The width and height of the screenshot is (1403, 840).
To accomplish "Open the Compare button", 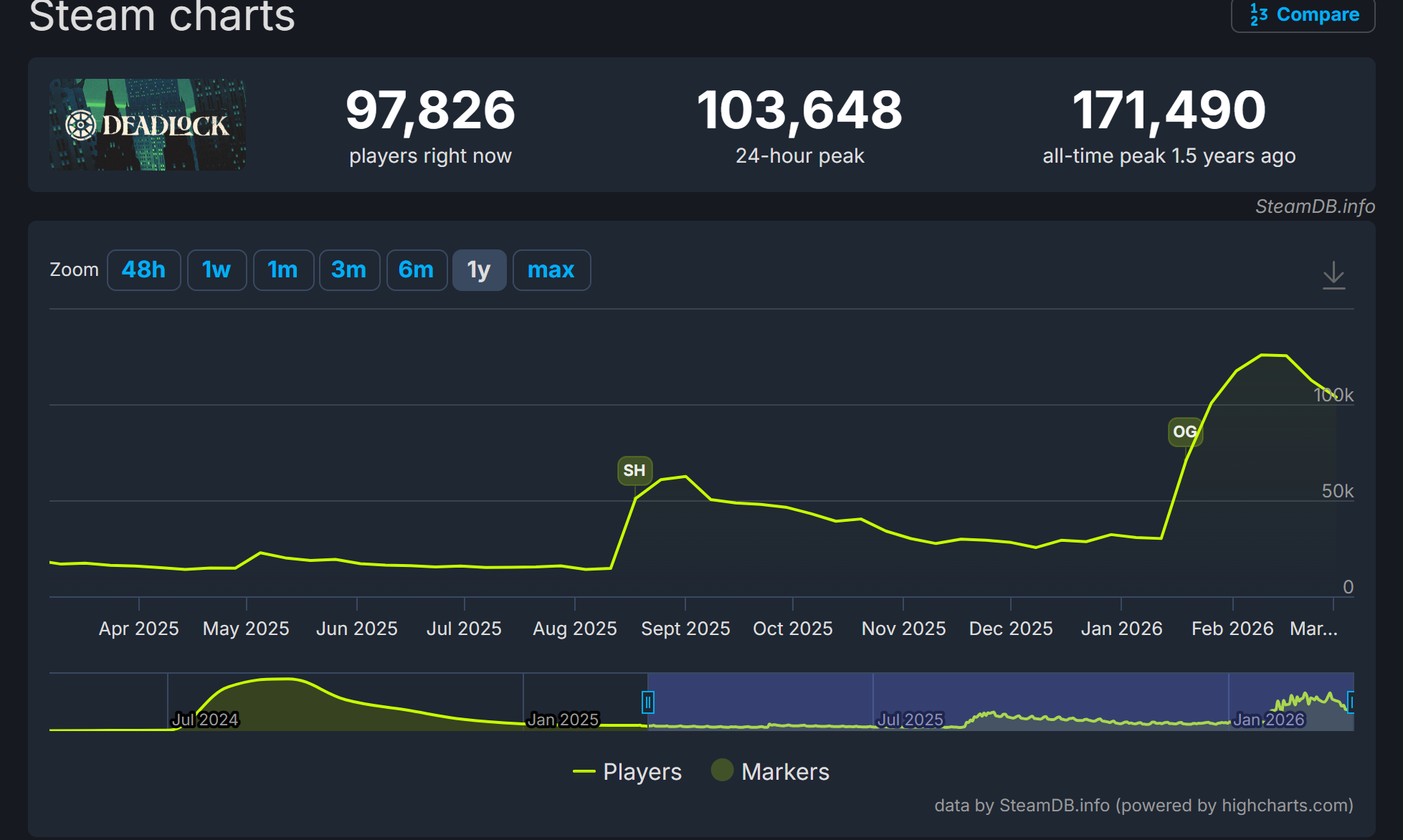I will point(1303,14).
